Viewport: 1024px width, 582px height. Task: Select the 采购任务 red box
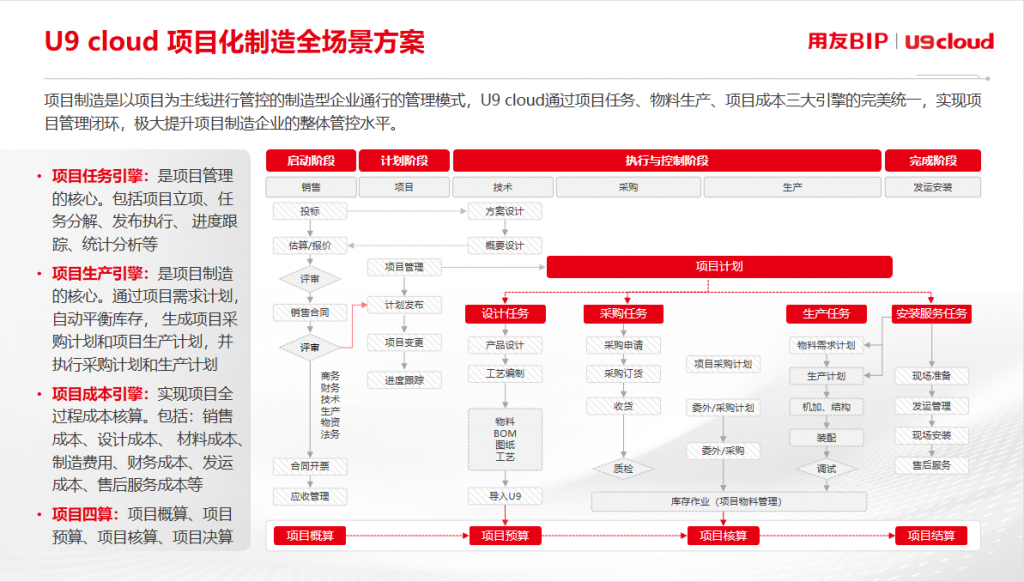(x=623, y=314)
